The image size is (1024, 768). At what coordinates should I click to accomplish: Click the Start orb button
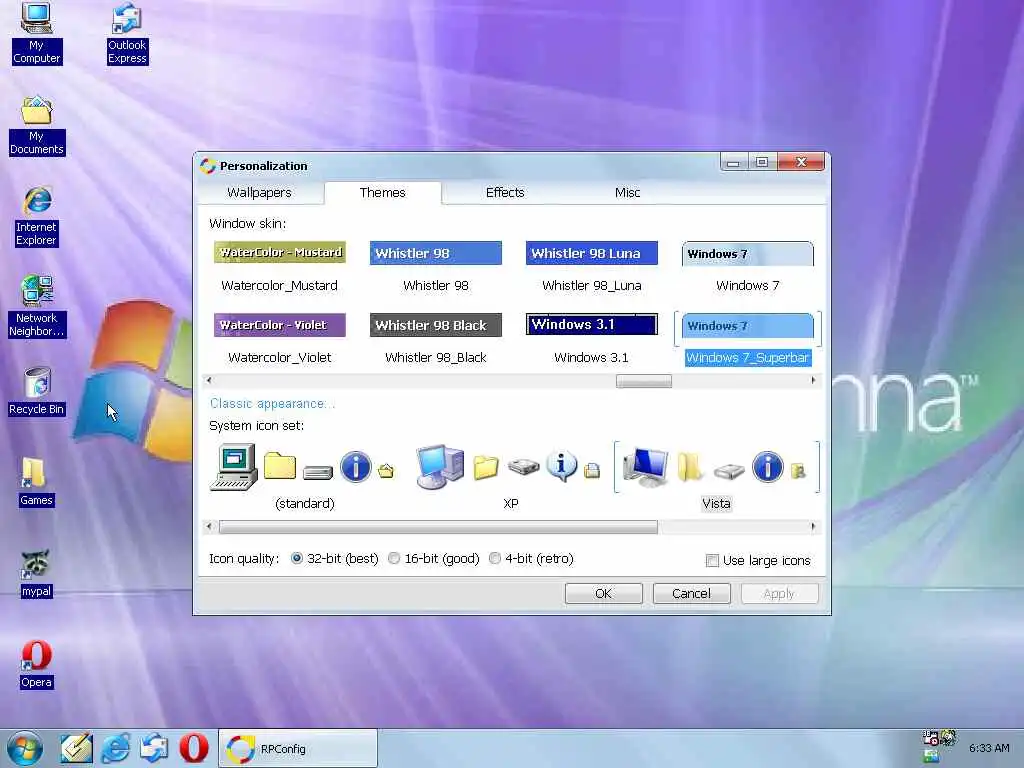pos(25,748)
